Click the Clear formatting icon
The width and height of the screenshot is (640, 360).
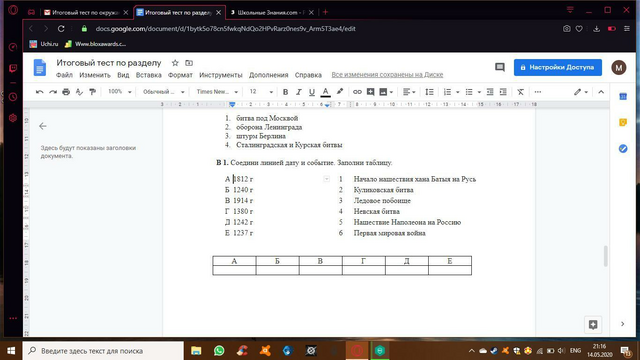tap(520, 92)
